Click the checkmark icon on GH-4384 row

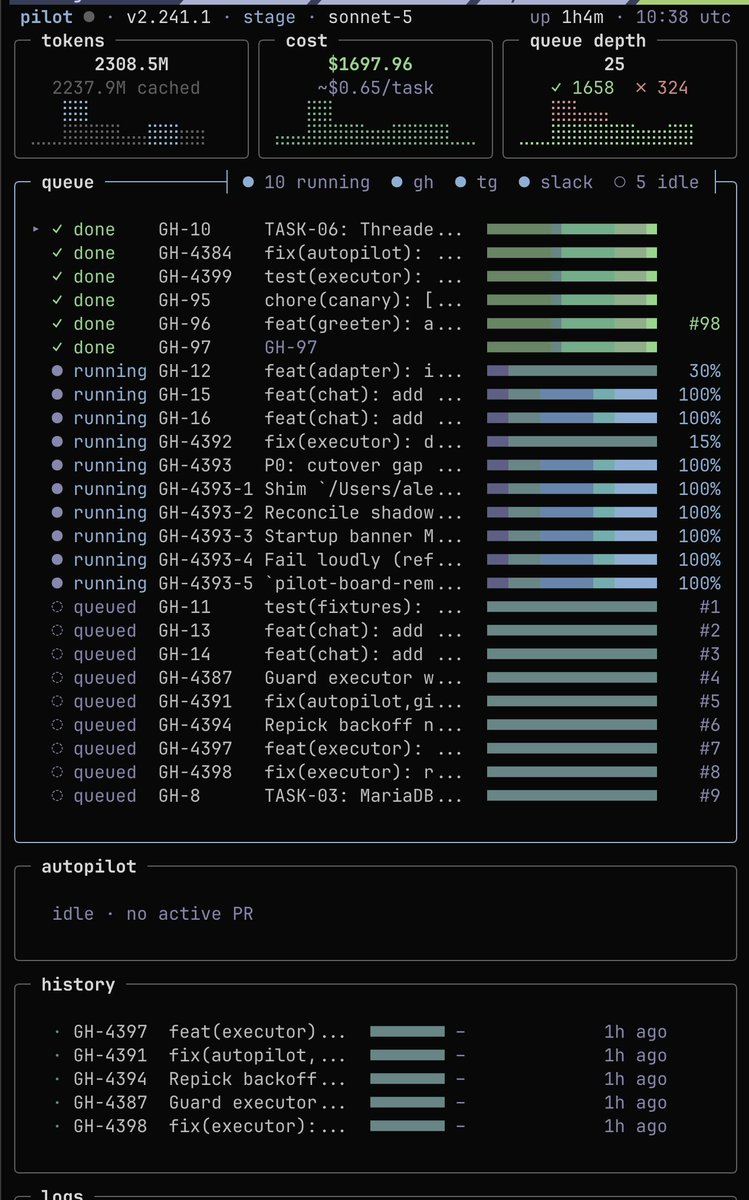click(58, 253)
